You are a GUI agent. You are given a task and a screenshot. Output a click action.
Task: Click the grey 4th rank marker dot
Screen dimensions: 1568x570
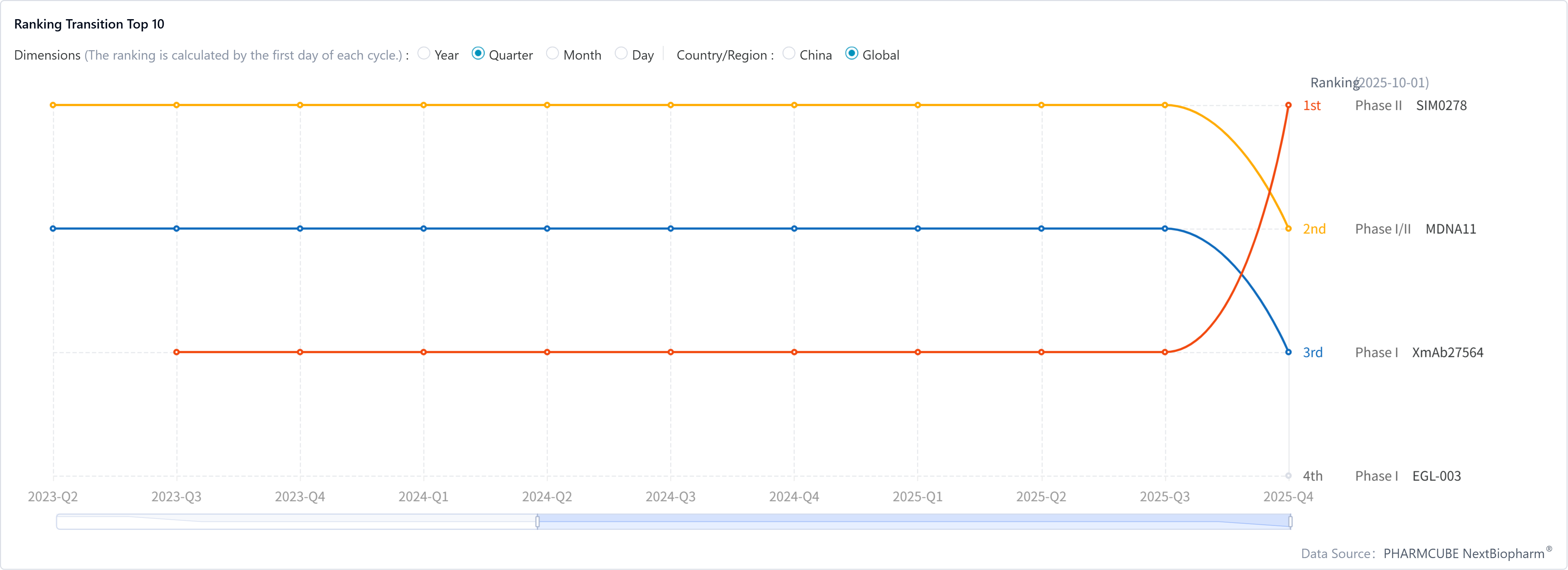[1288, 476]
